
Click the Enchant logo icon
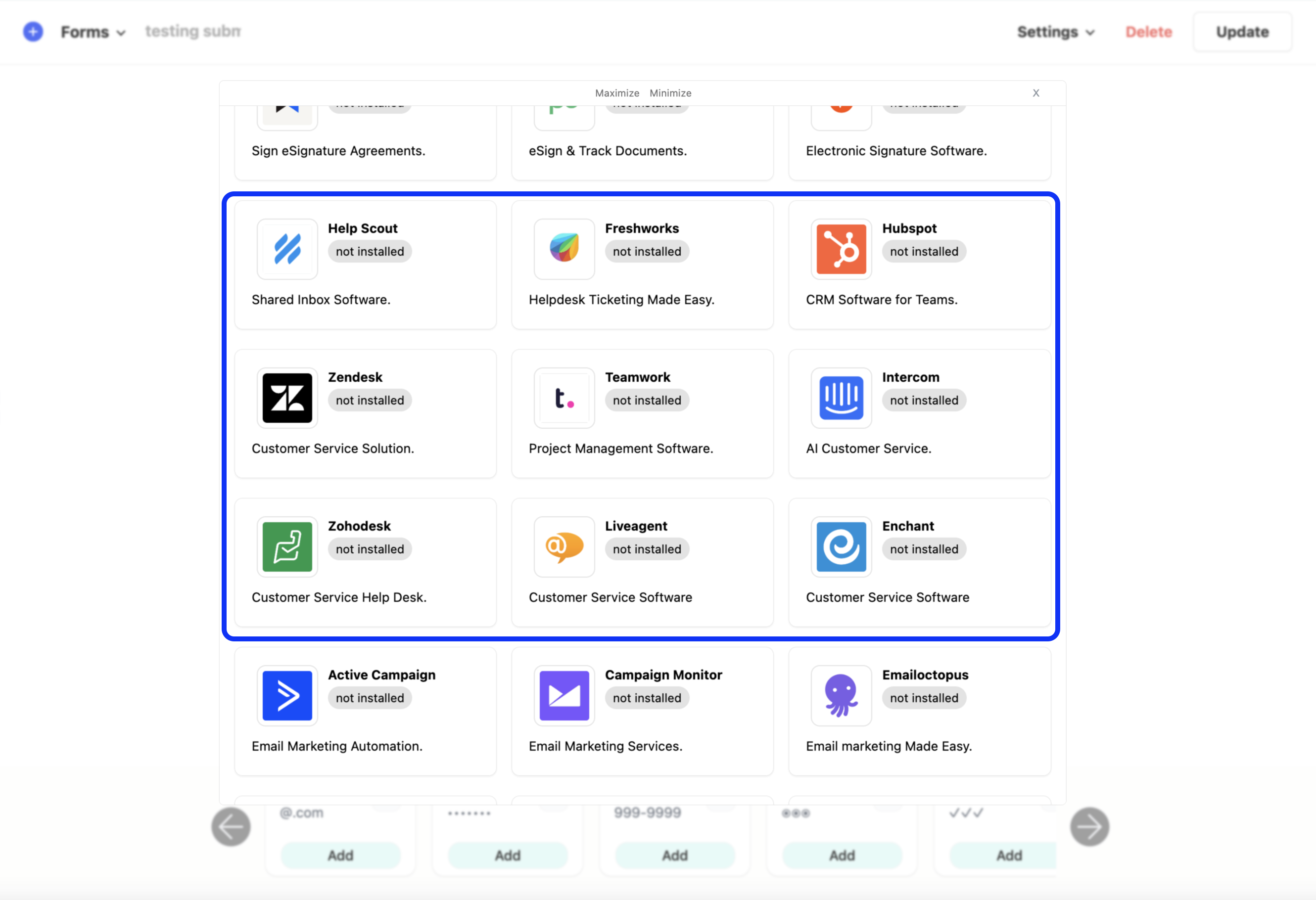tap(841, 547)
